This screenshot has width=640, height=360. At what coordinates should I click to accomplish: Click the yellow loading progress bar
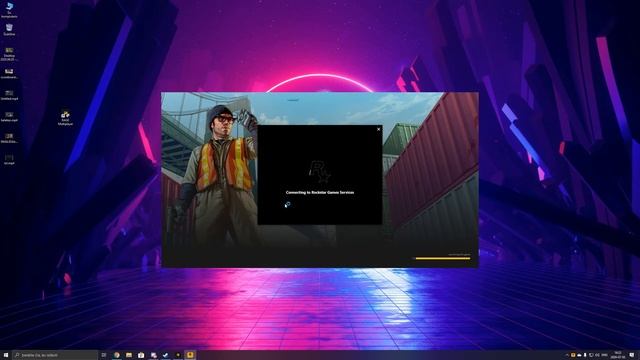point(442,258)
